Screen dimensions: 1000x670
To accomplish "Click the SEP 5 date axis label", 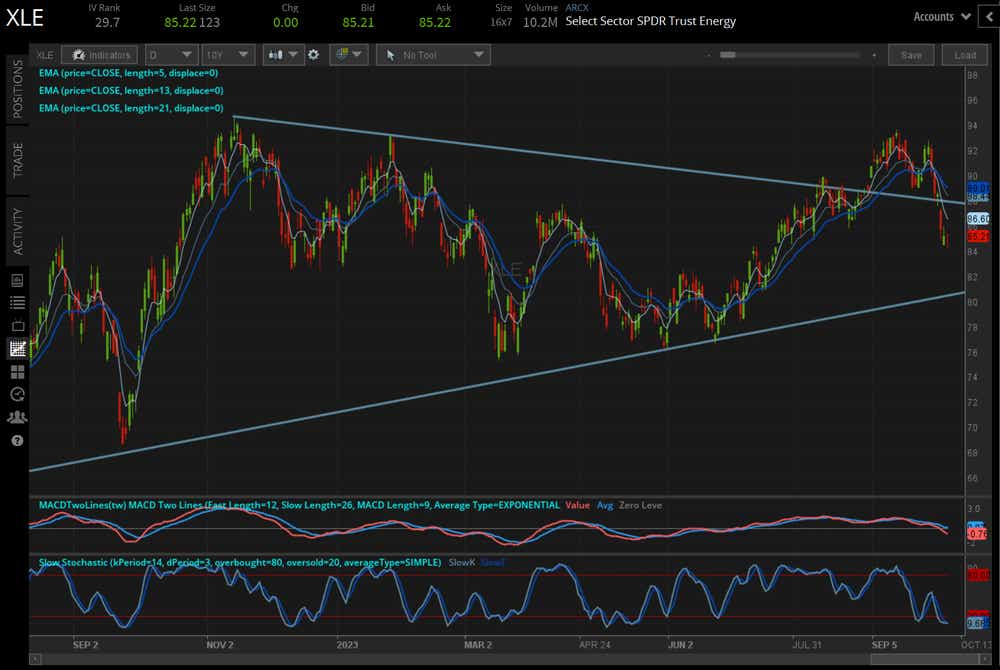I will click(x=884, y=645).
